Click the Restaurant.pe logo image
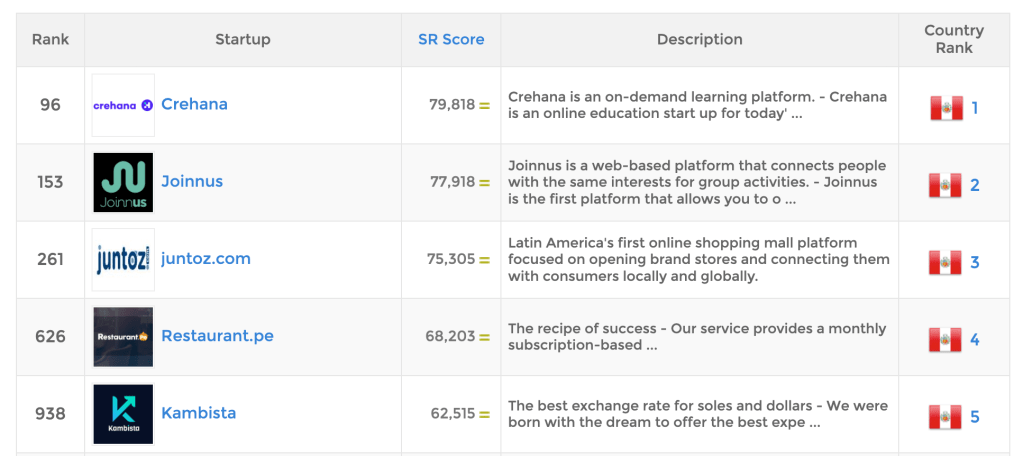1023x456 pixels. (x=123, y=337)
